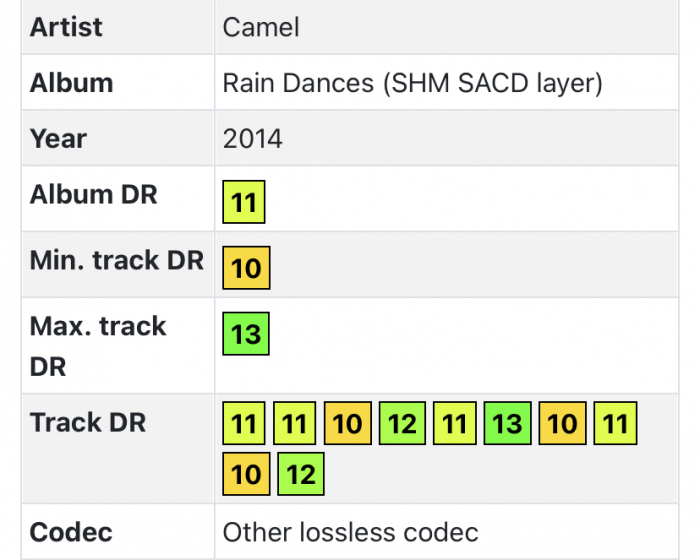Screen dimensions: 700x560
Task: Click the Codec row label
Action: 71,532
